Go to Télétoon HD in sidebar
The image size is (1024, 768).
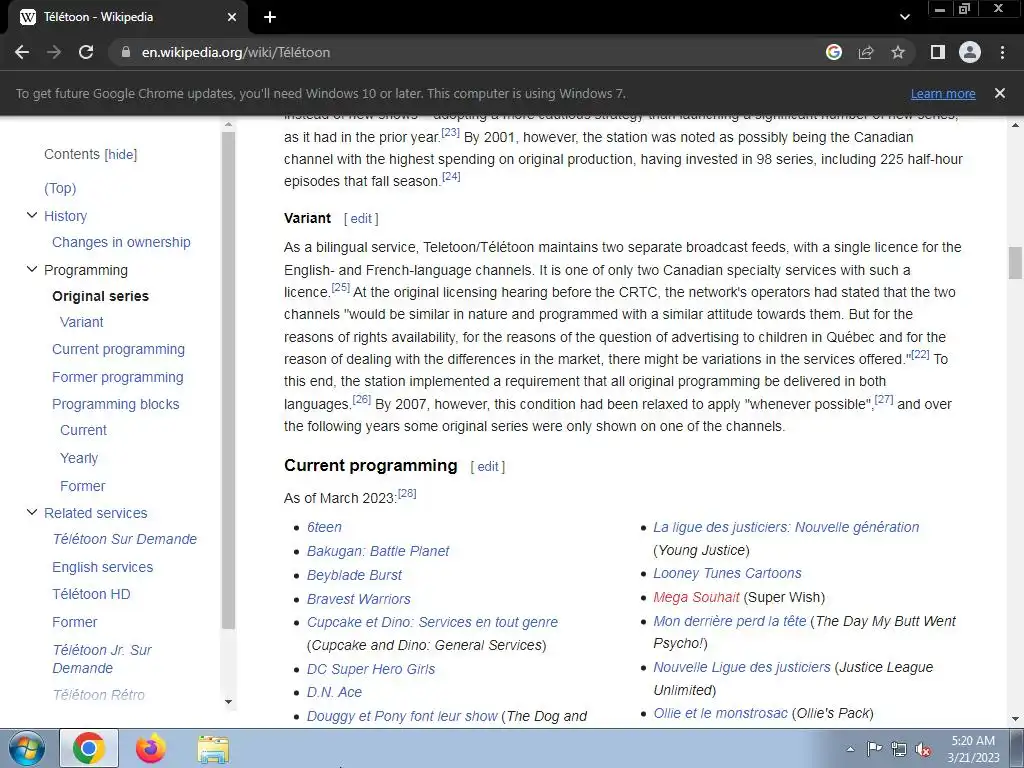click(x=91, y=594)
